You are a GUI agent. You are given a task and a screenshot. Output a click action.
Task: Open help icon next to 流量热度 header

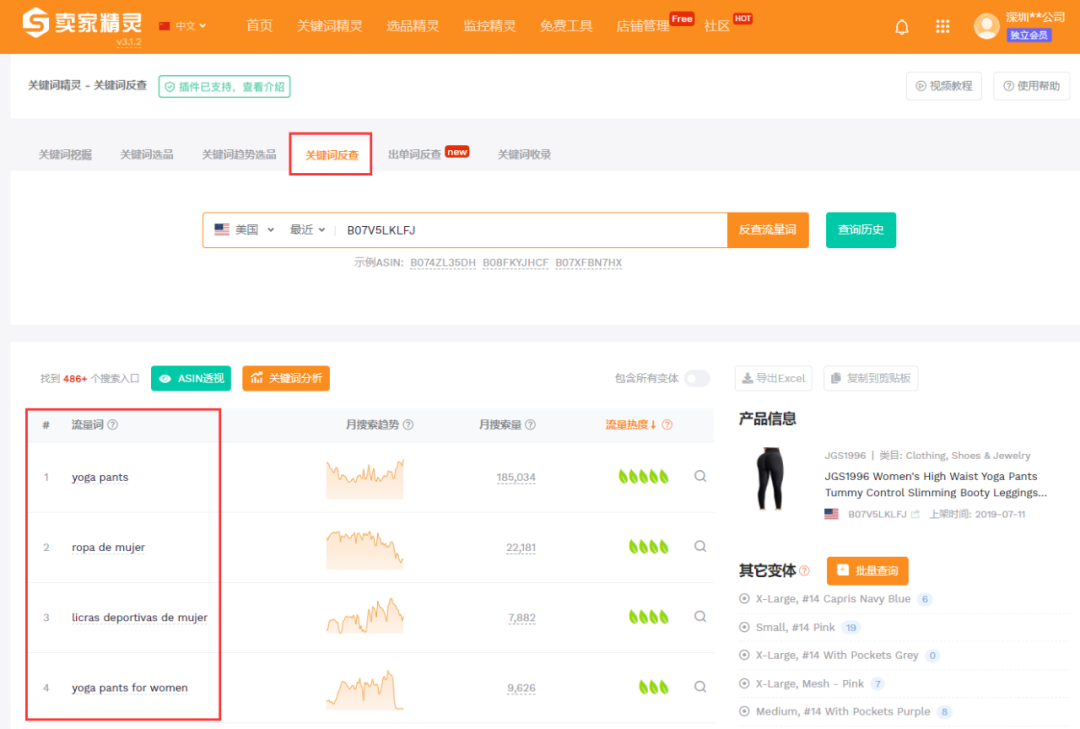667,424
